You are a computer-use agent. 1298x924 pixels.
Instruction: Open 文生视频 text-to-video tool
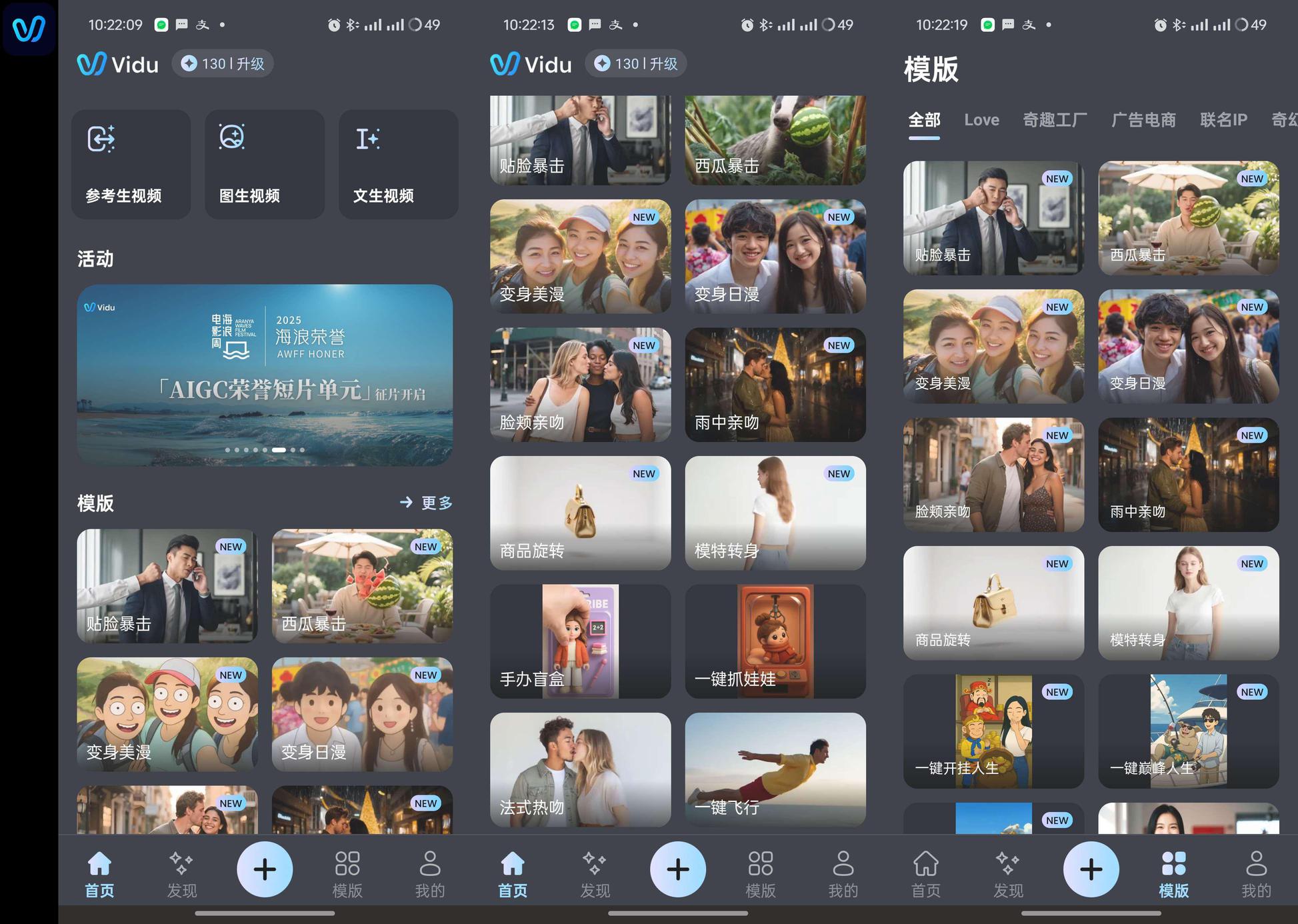pyautogui.click(x=398, y=165)
